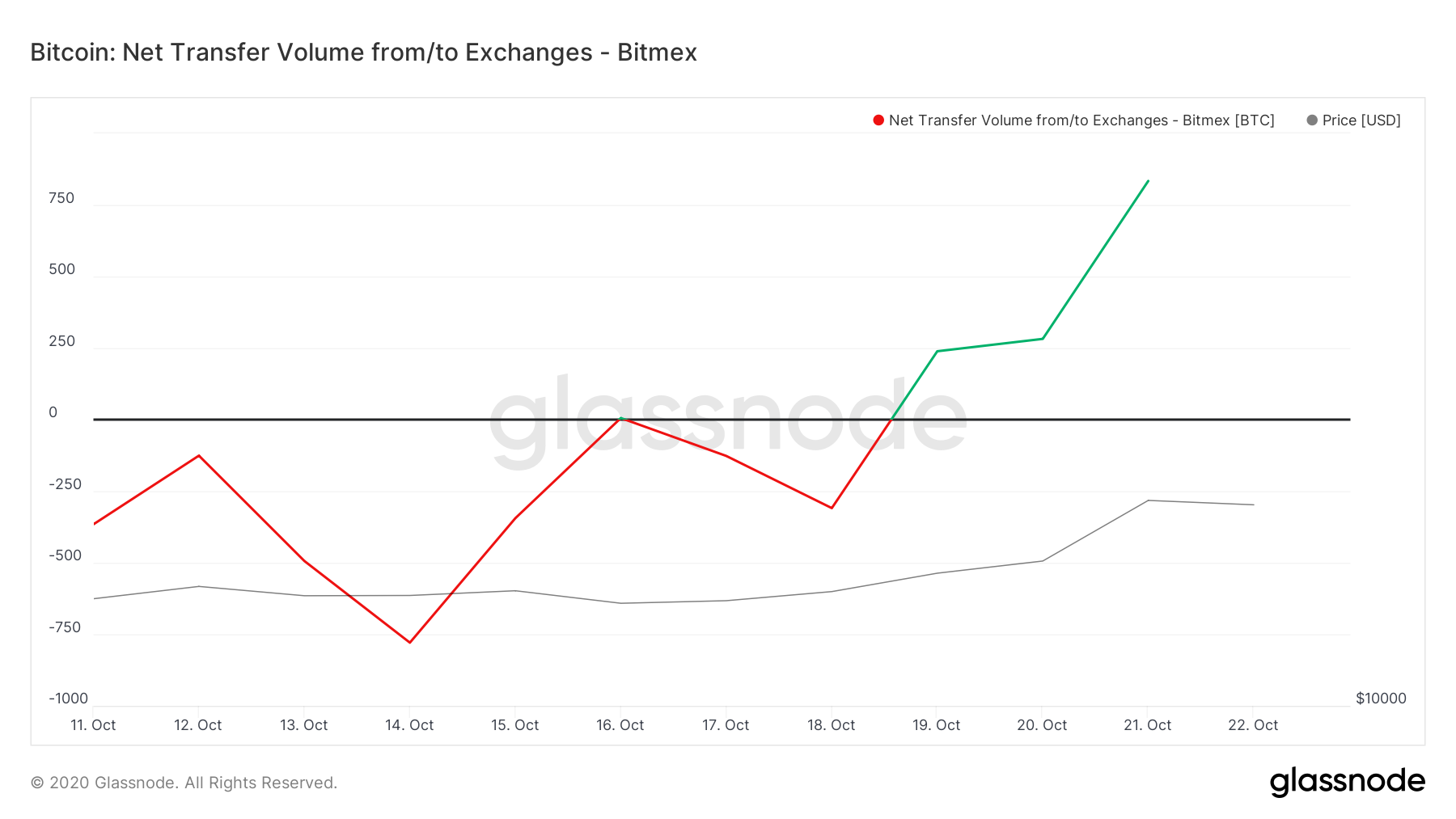Click the 2020 Glassnode copyright text
The height and width of the screenshot is (819, 1456).
click(x=184, y=783)
